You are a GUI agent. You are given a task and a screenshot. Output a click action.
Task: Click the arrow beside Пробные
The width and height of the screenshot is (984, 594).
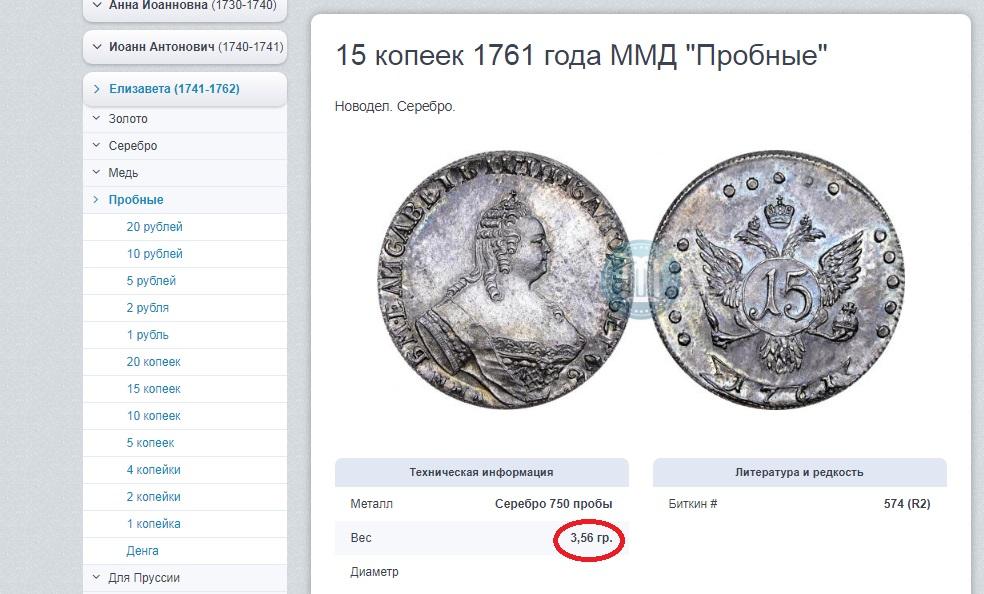[97, 200]
